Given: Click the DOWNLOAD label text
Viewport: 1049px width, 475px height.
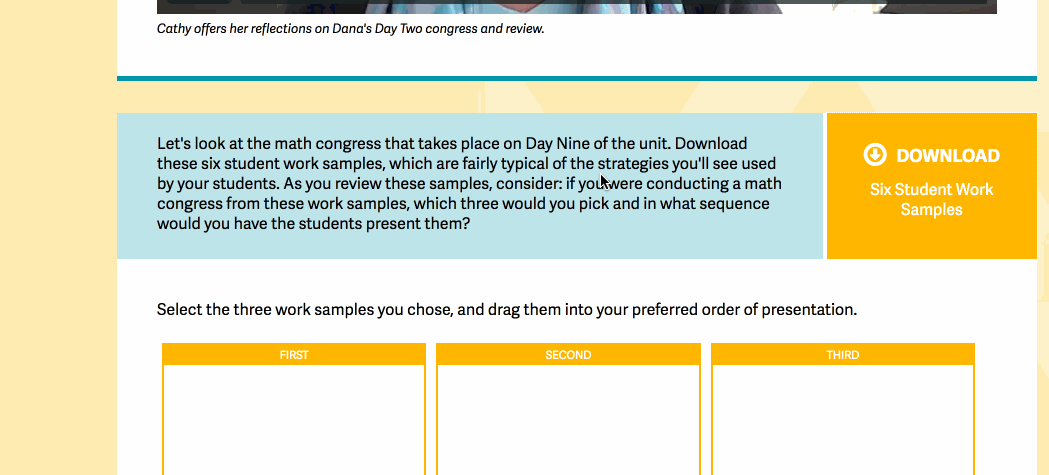Looking at the screenshot, I should [948, 156].
